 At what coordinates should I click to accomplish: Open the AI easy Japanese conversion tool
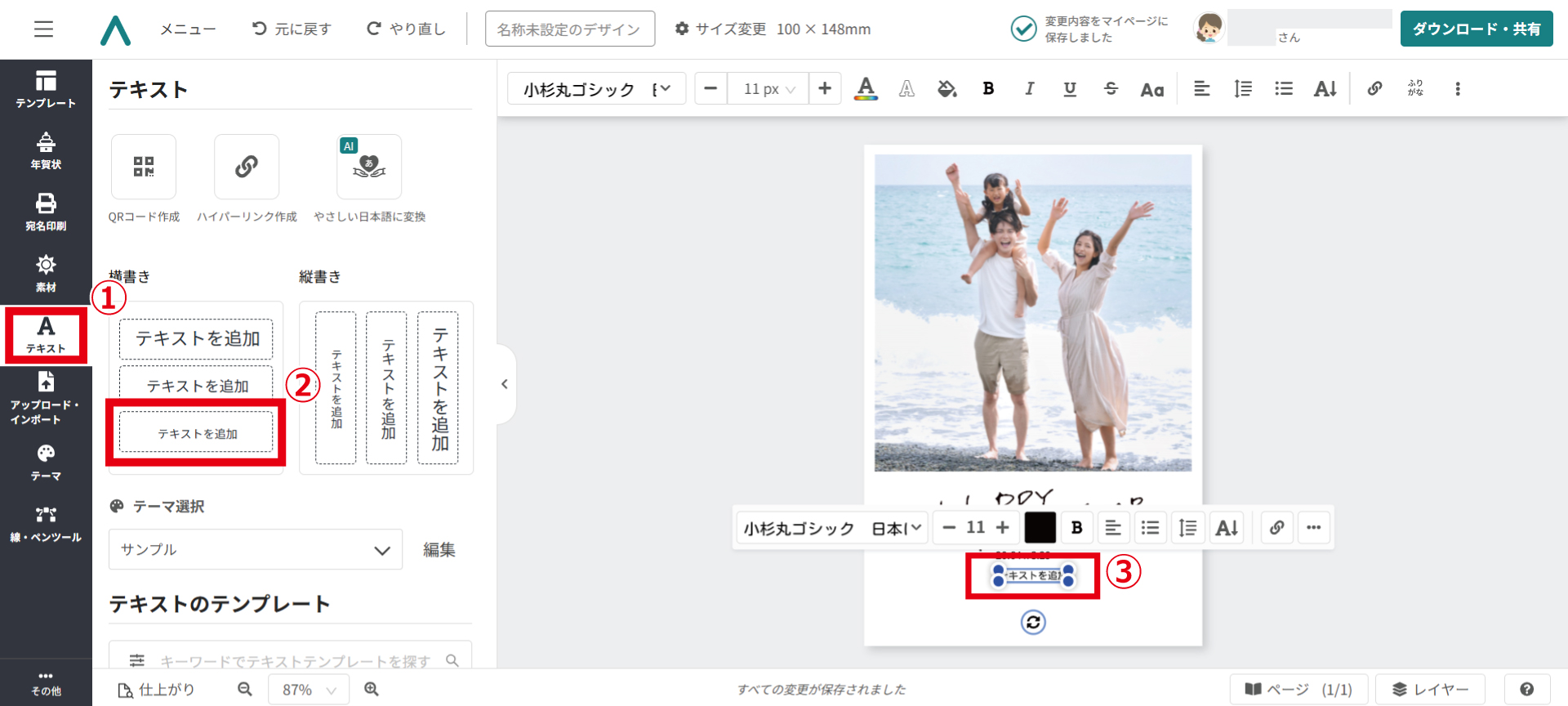click(x=369, y=168)
